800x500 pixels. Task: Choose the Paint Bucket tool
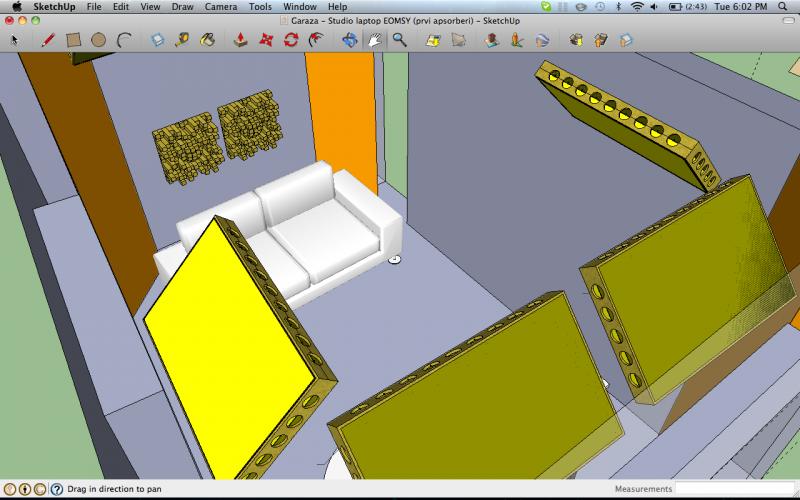pyautogui.click(x=207, y=40)
